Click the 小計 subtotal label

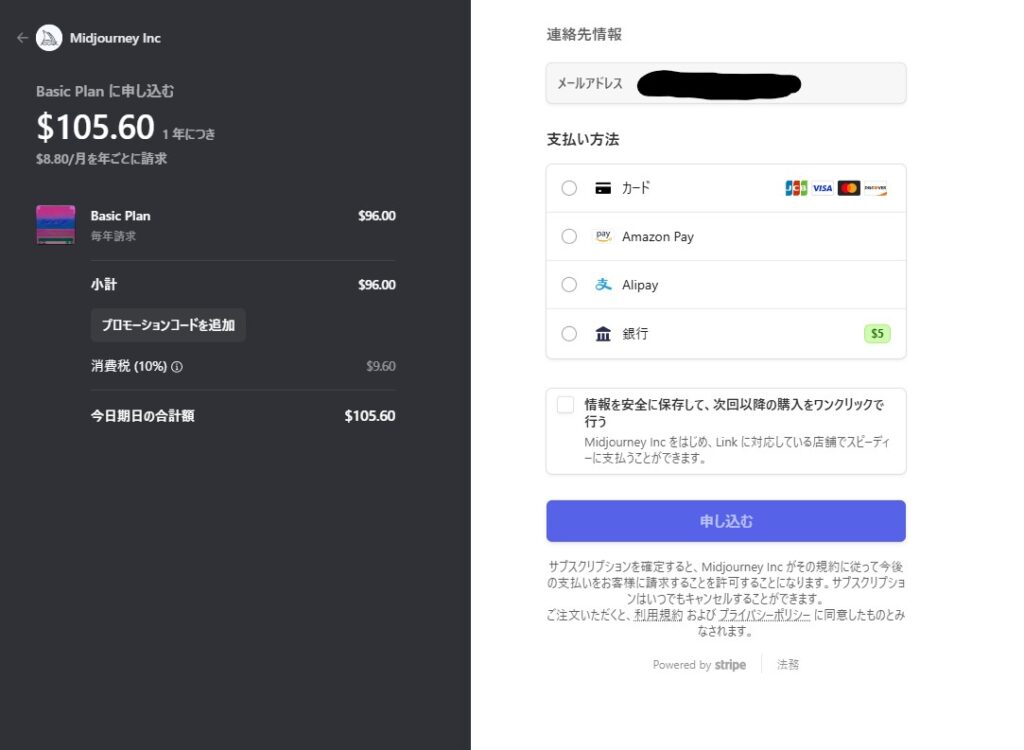104,284
